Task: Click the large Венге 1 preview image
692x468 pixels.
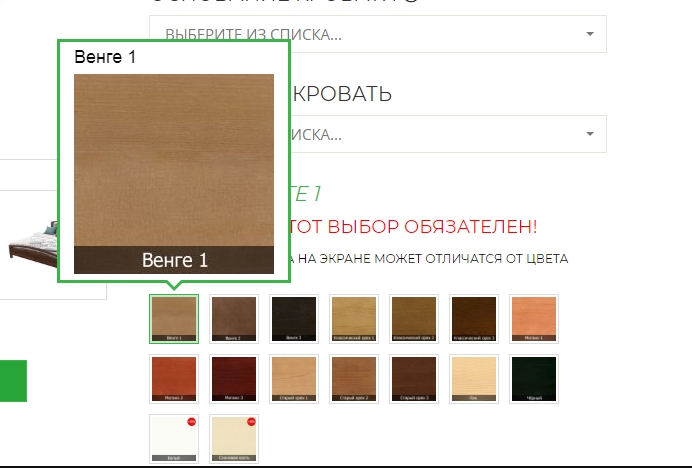Action: pos(174,174)
